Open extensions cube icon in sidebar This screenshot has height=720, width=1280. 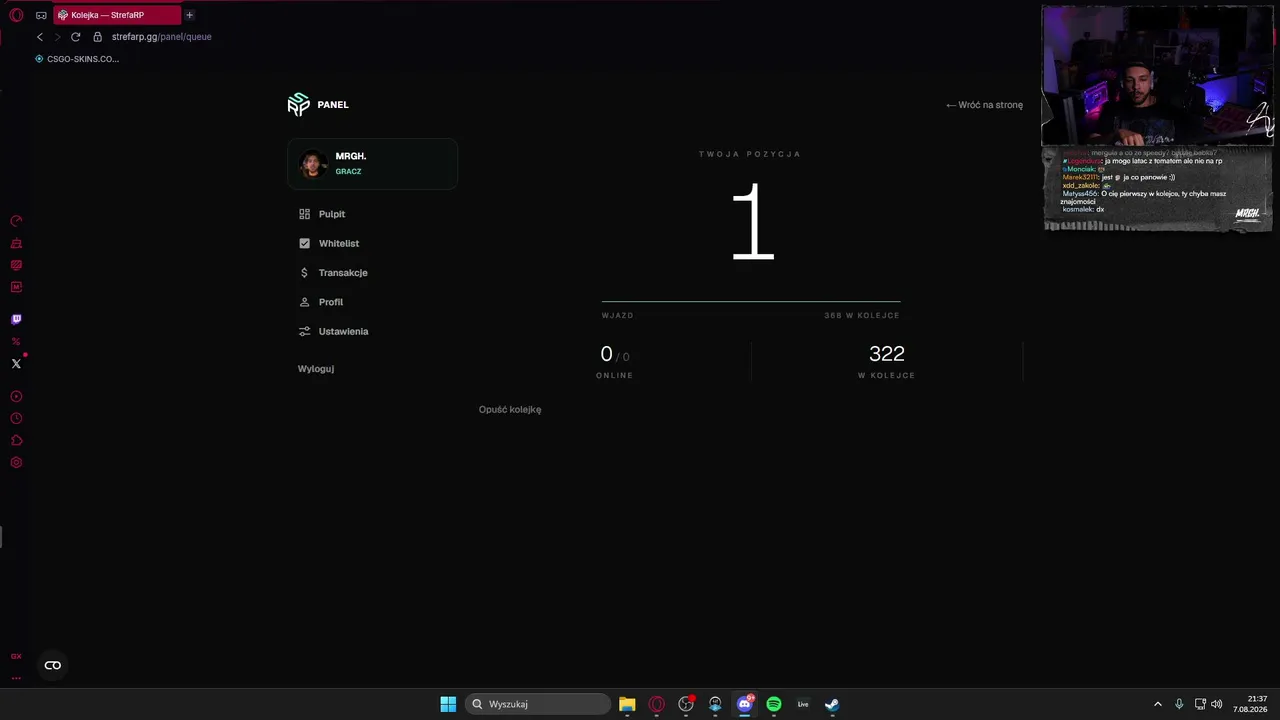pyautogui.click(x=16, y=441)
